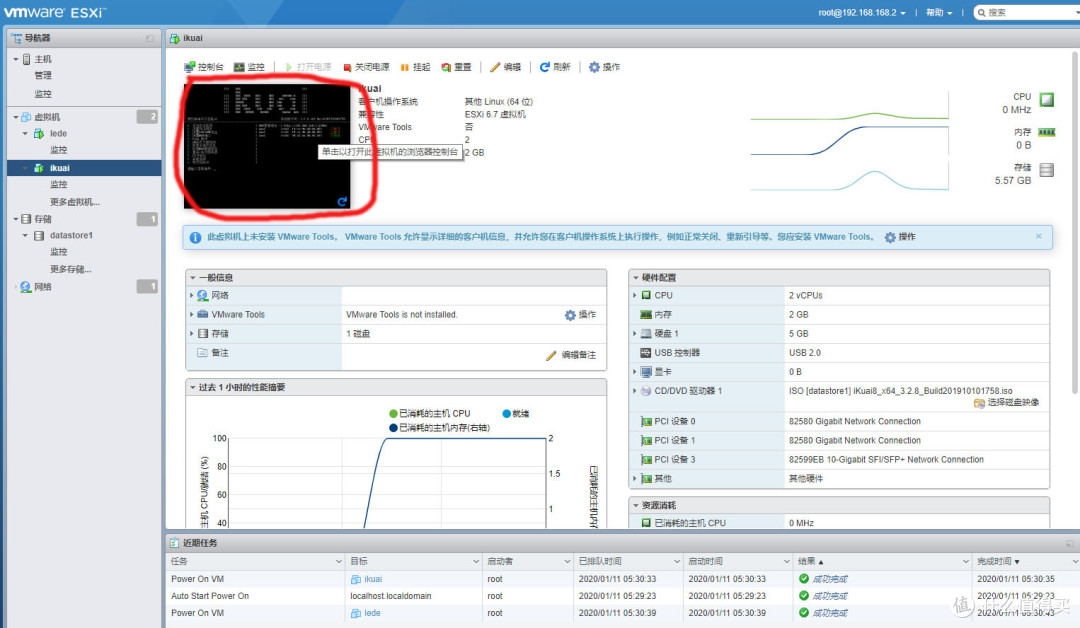1080x628 pixels.
Task: Click the ikuai VM icon in navigator
Action: pos(36,169)
